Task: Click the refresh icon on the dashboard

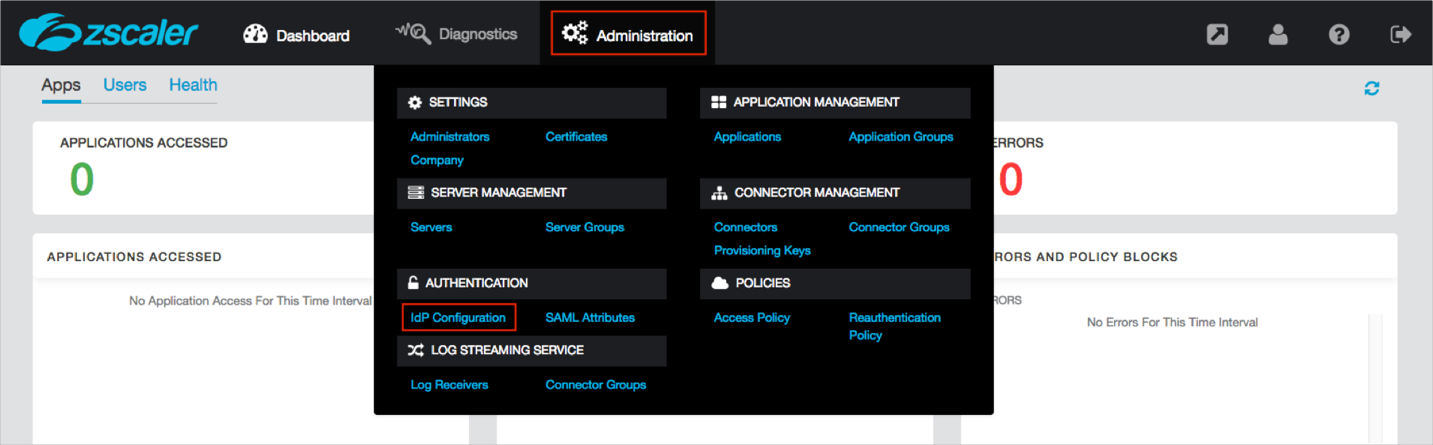Action: [x=1371, y=88]
